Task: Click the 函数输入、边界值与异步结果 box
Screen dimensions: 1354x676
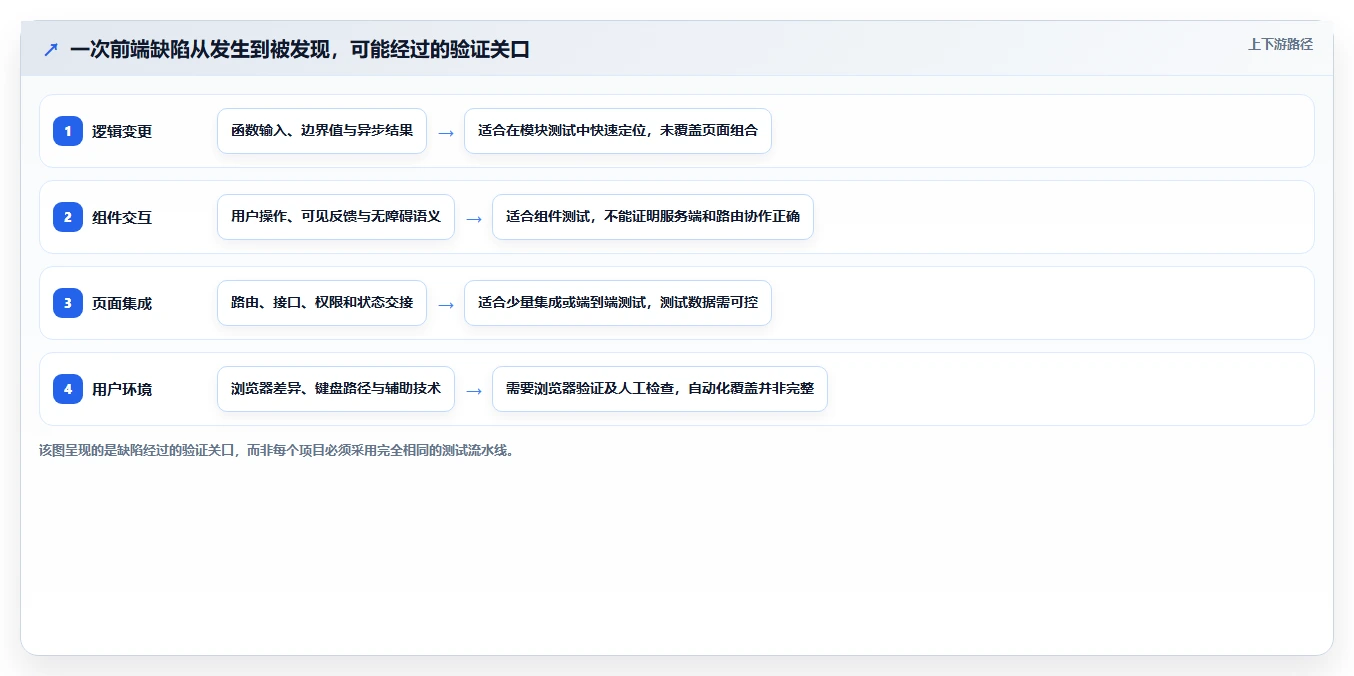Action: coord(322,131)
